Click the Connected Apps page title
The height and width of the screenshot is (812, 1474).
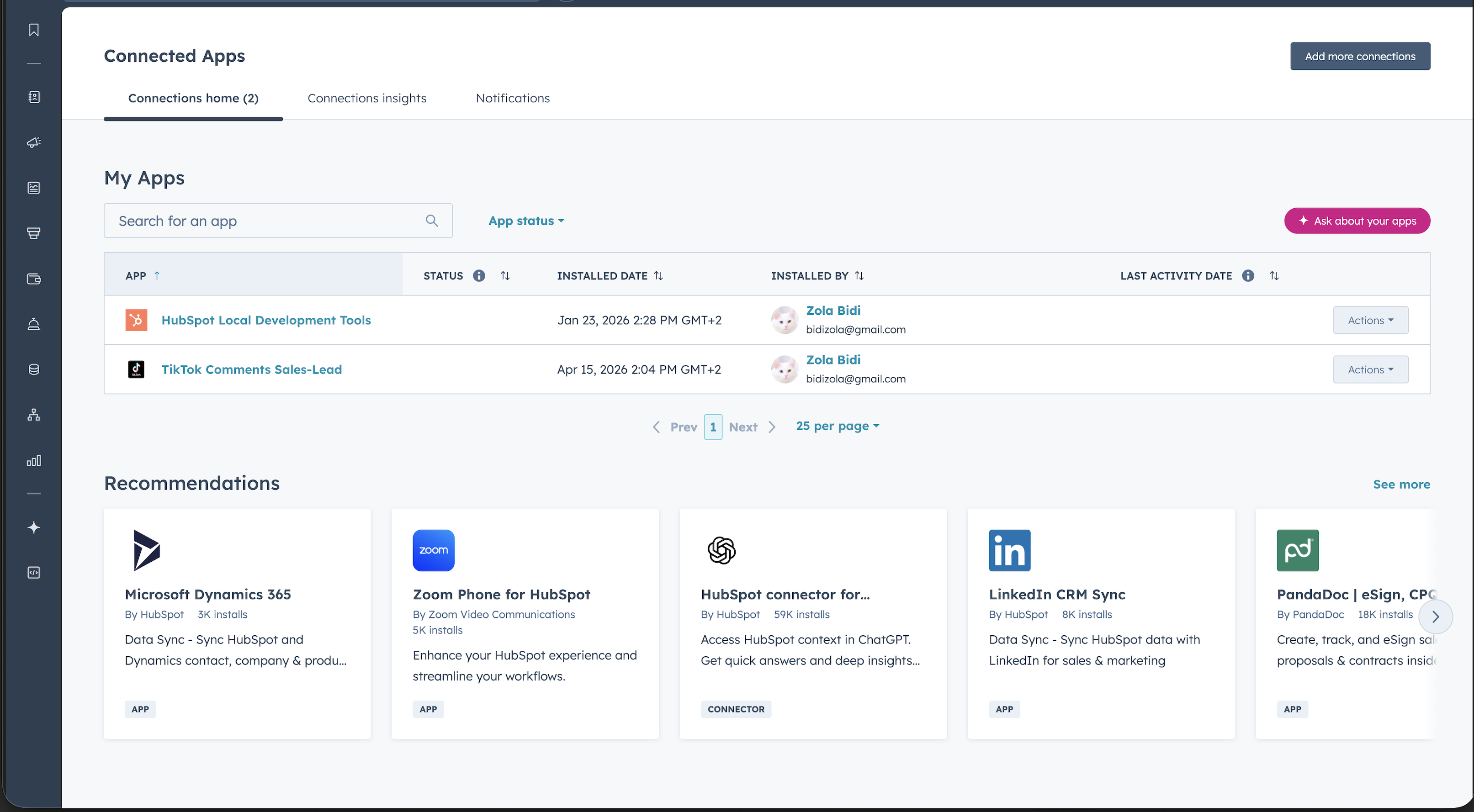coord(175,56)
